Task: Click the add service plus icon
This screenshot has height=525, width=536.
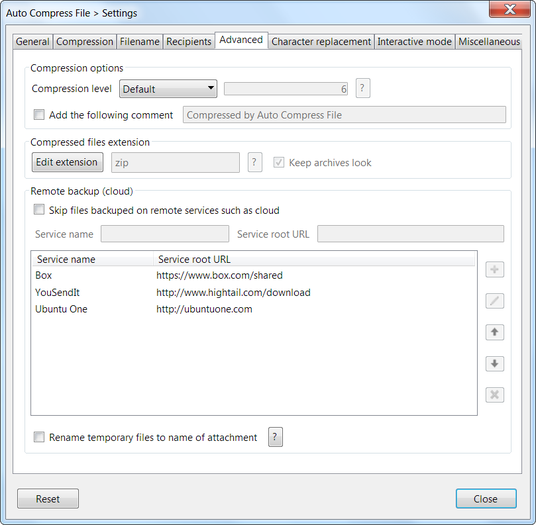Action: [x=495, y=270]
